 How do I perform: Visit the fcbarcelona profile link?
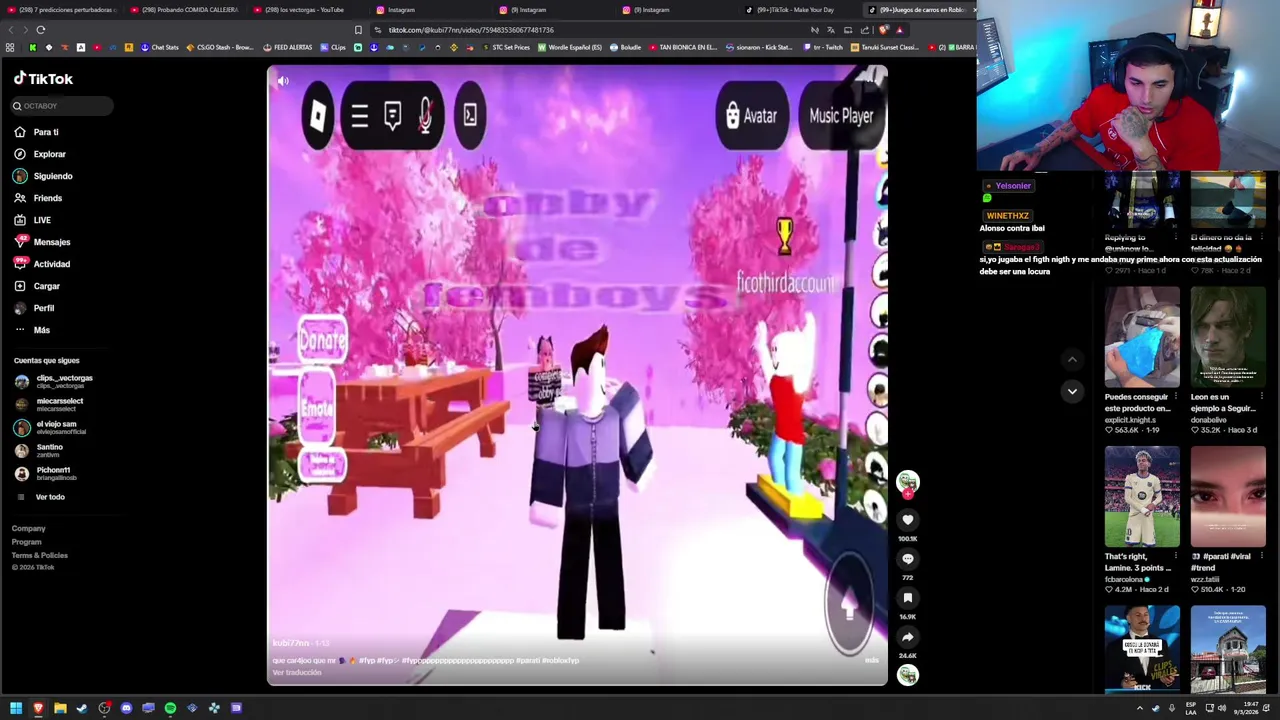[x=1127, y=579]
